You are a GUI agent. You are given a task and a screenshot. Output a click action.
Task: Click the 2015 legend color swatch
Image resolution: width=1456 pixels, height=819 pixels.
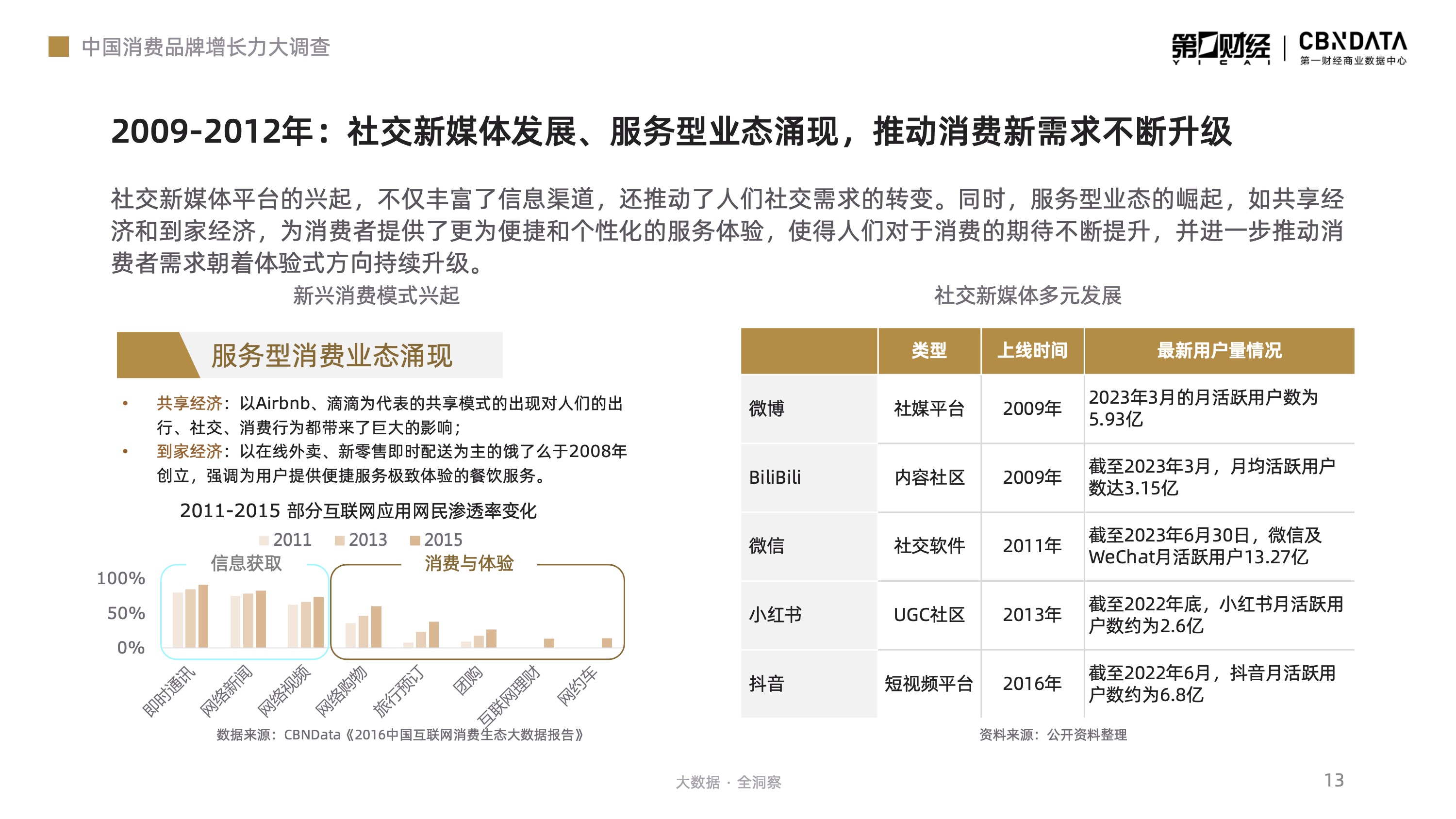pos(415,541)
